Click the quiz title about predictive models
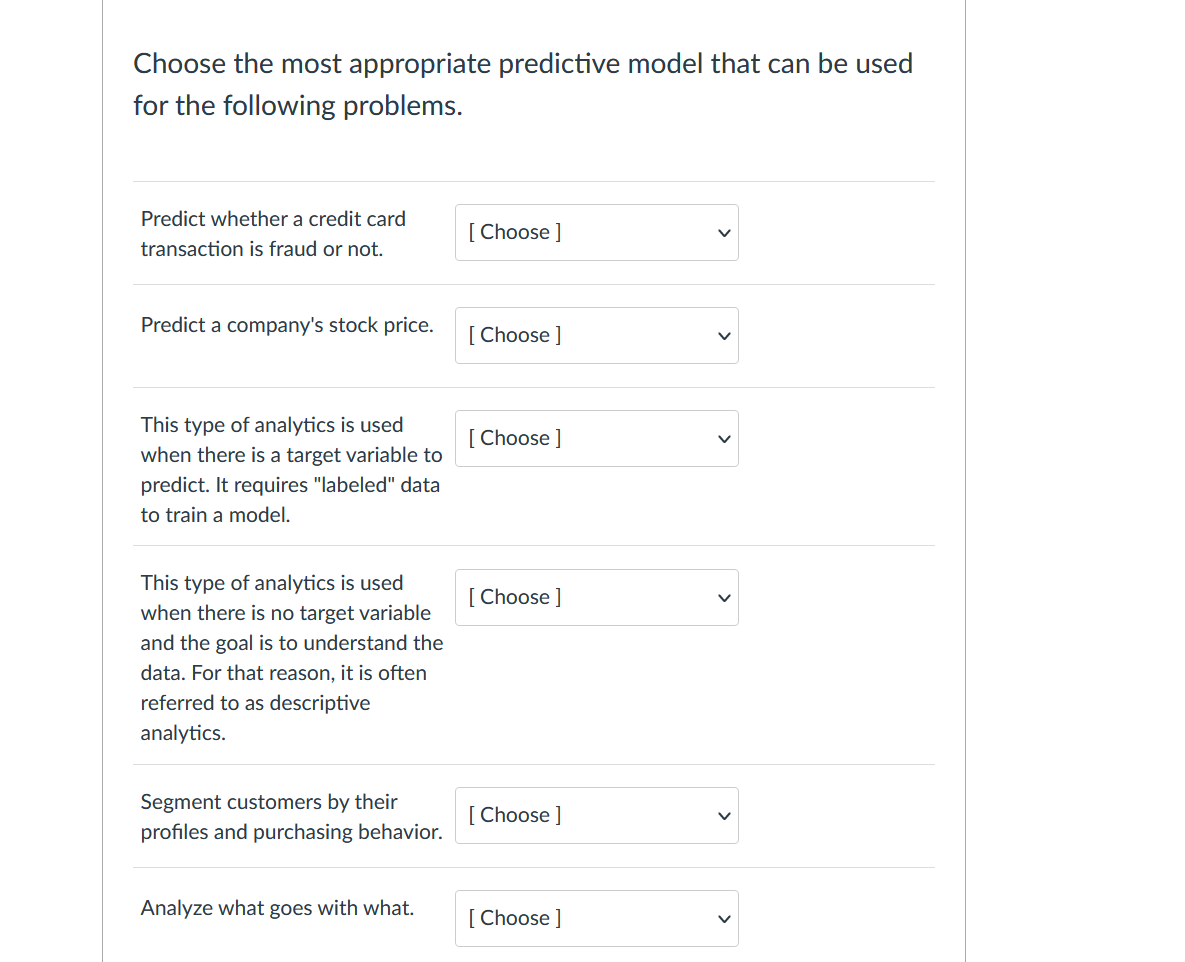 (x=523, y=84)
